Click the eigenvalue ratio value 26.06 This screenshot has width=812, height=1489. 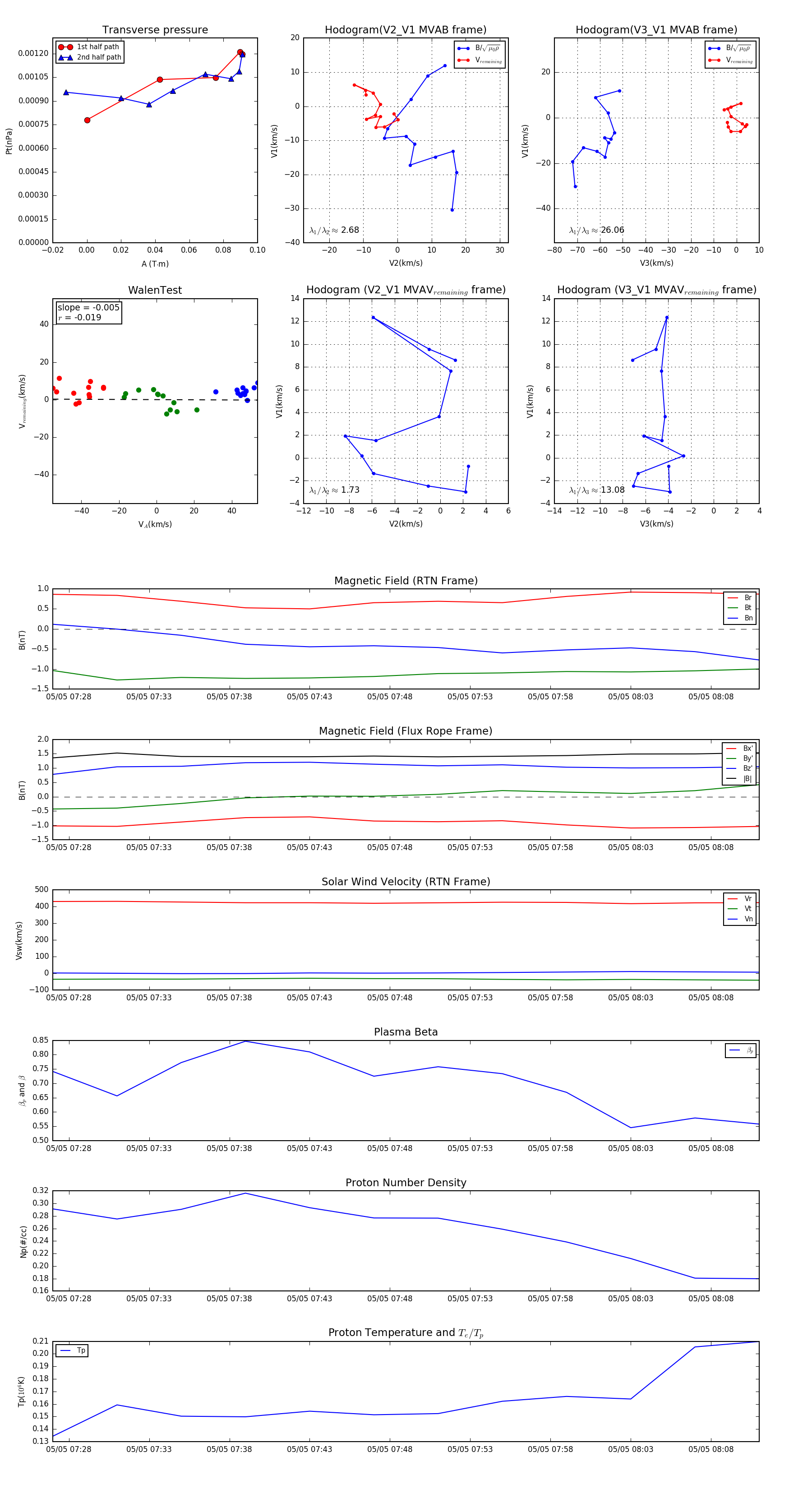612,230
